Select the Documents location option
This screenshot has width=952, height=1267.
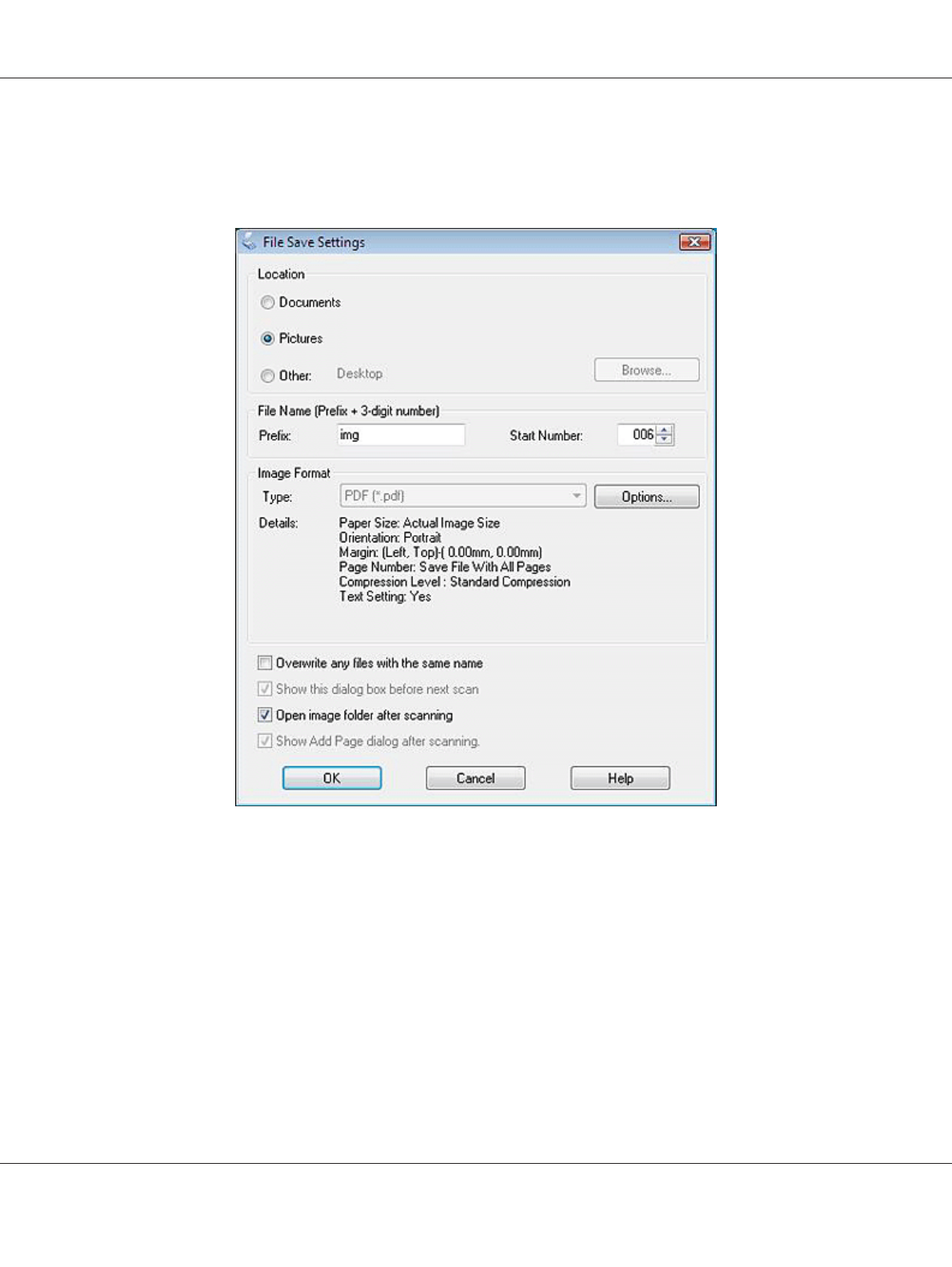[x=268, y=302]
